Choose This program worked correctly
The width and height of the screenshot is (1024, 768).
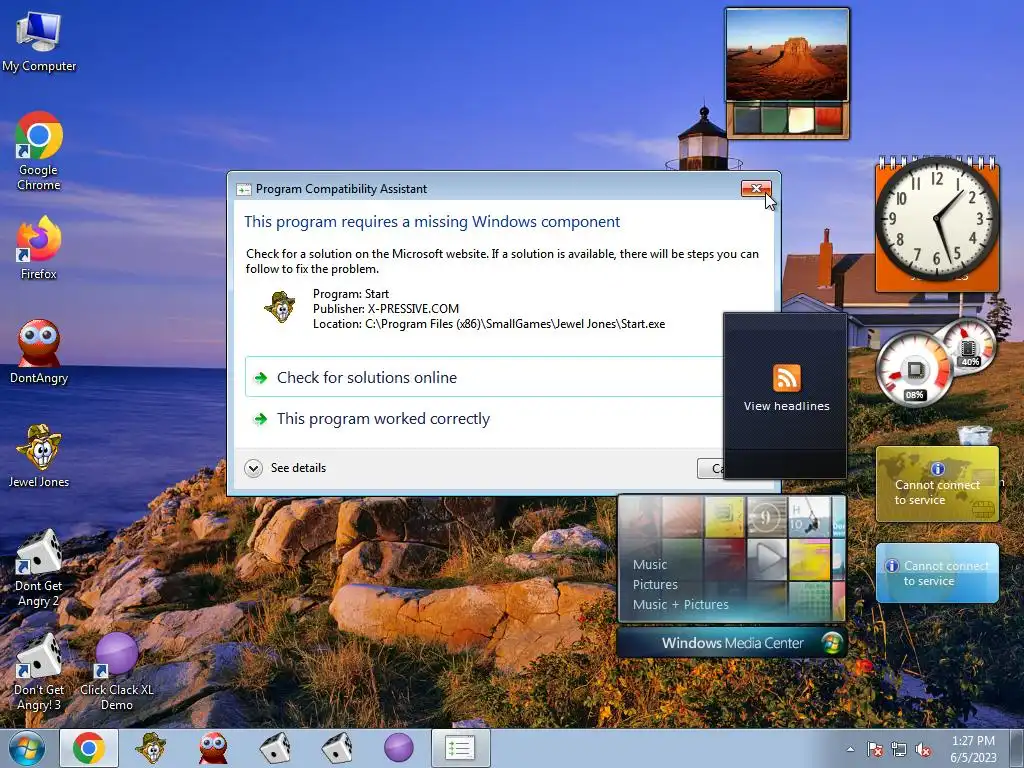[x=484, y=419]
